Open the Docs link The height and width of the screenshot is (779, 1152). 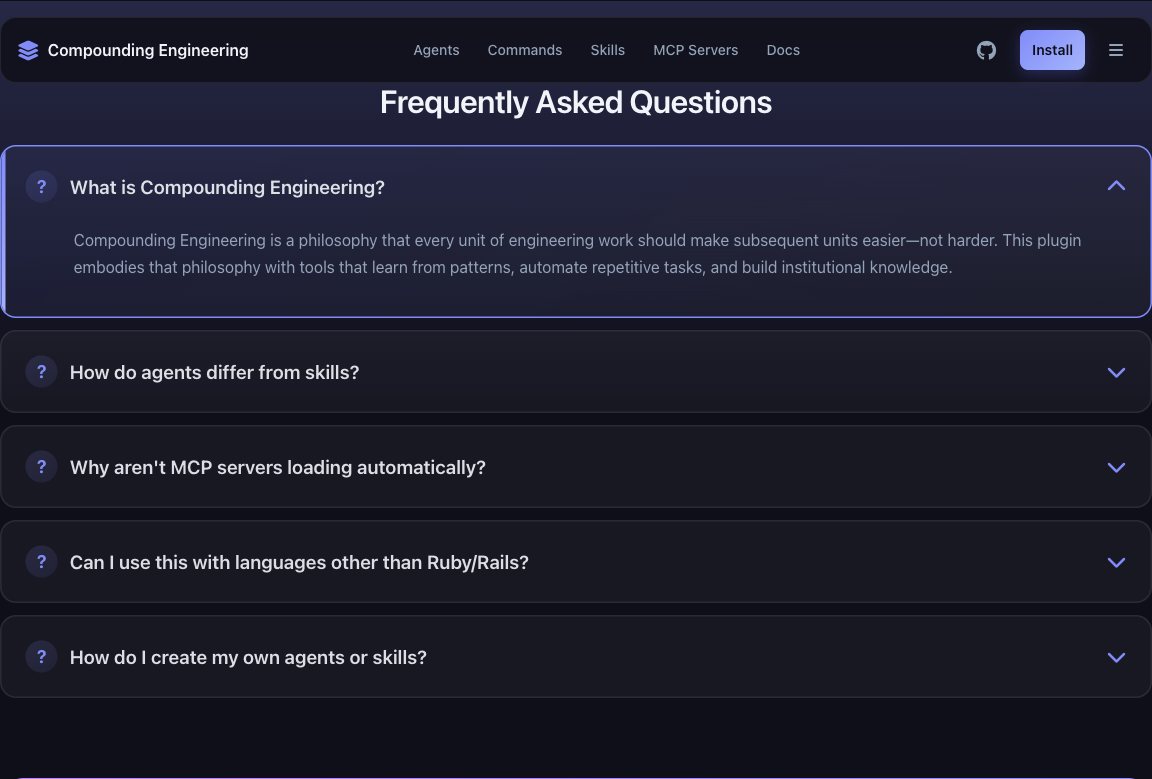[782, 50]
